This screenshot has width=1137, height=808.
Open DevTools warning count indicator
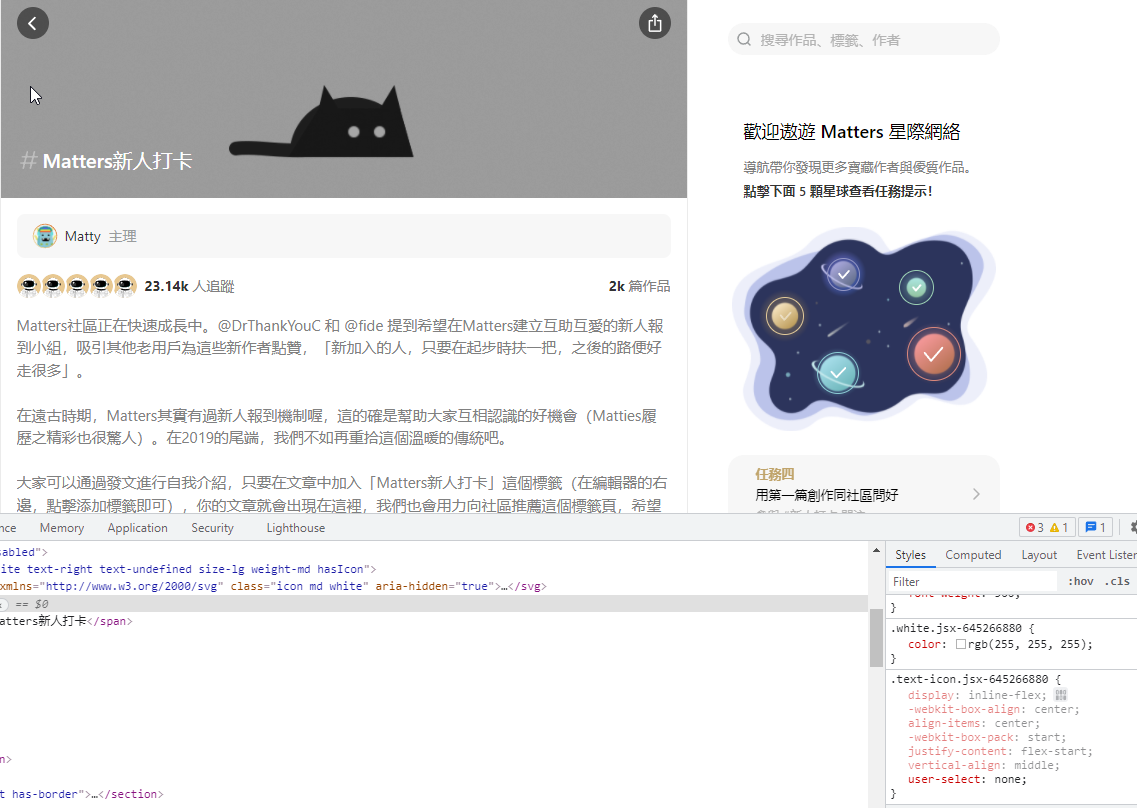click(x=1059, y=527)
